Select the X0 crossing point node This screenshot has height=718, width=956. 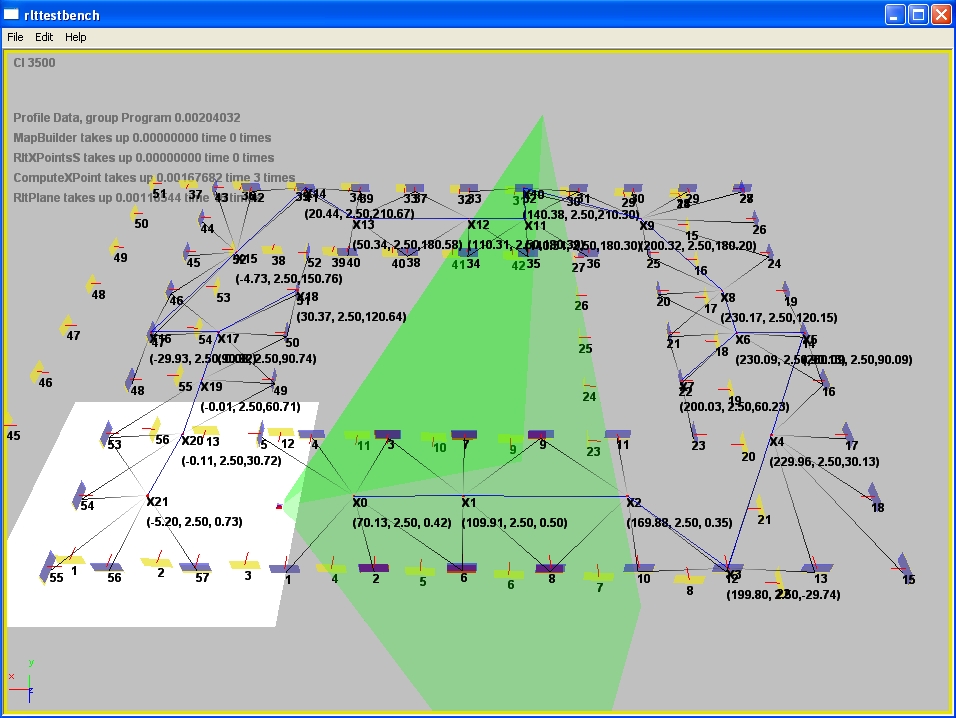click(360, 502)
